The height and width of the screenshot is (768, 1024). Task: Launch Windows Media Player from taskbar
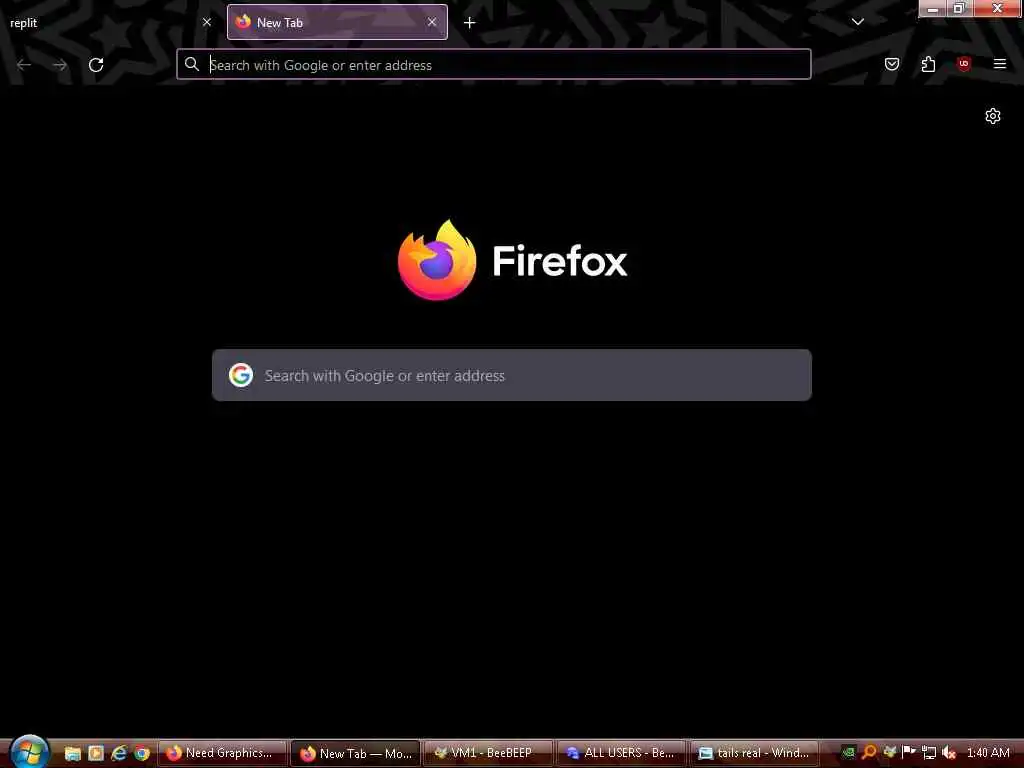(x=96, y=754)
